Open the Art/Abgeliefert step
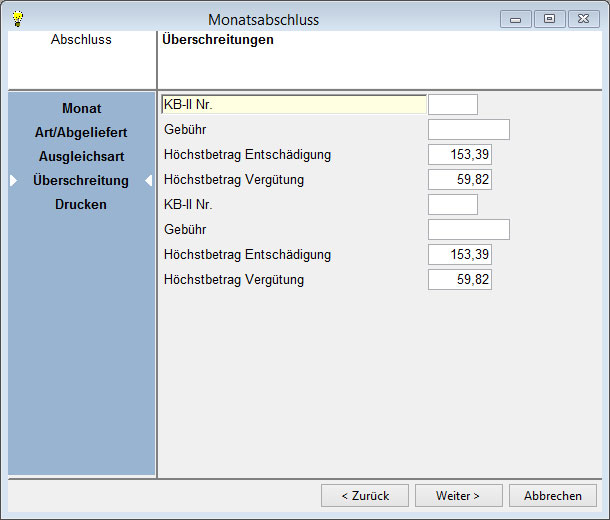The width and height of the screenshot is (610, 520). pyautogui.click(x=81, y=132)
